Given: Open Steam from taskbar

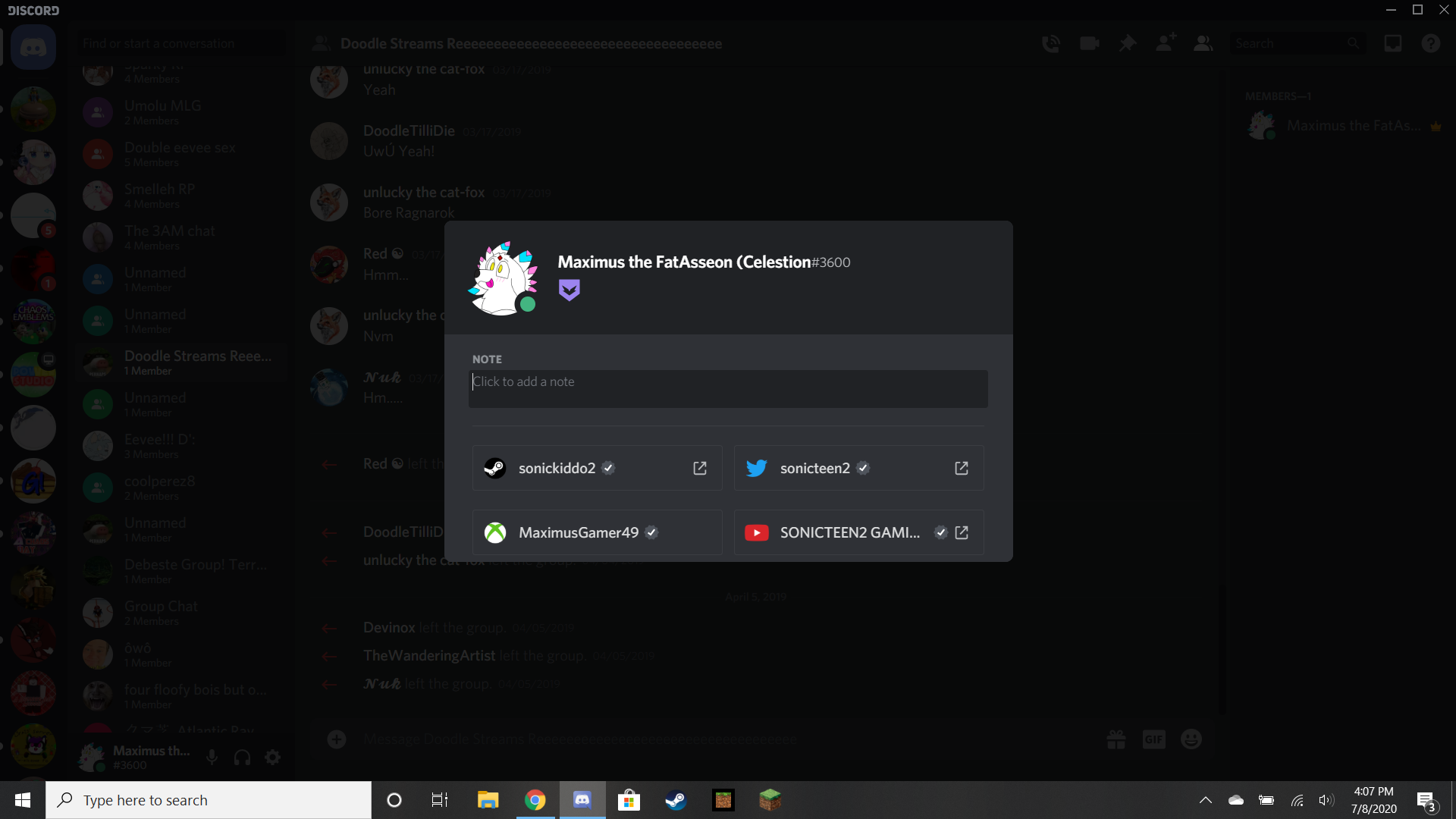Looking at the screenshot, I should coord(676,800).
